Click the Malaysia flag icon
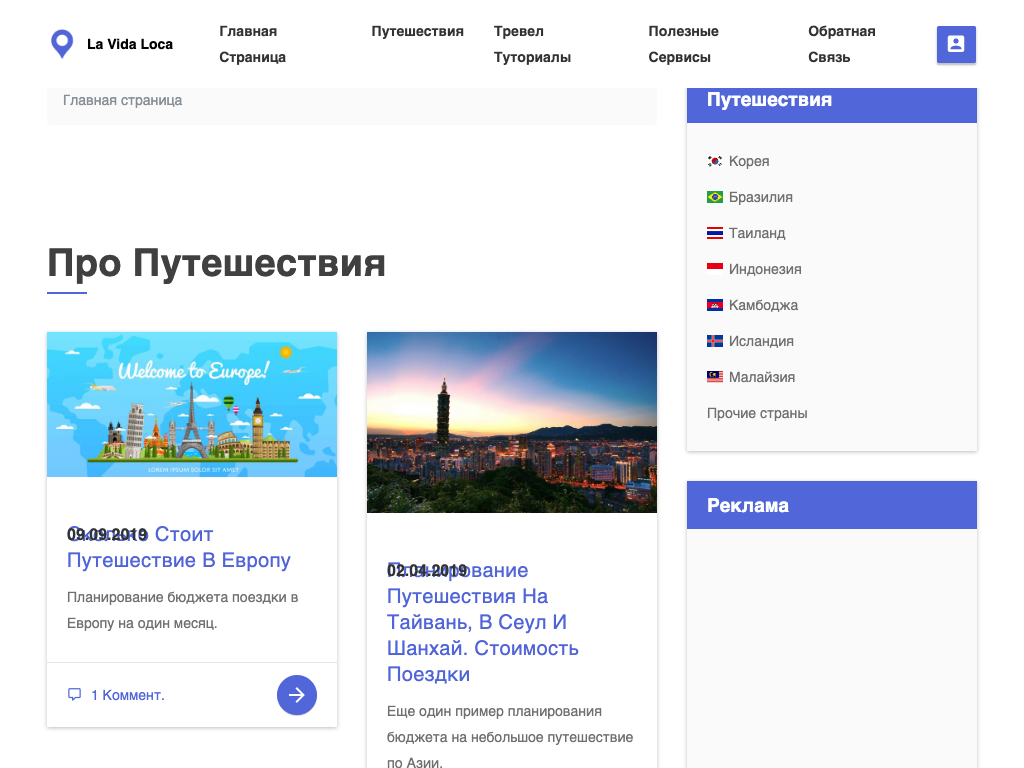This screenshot has width=1024, height=768. 715,377
